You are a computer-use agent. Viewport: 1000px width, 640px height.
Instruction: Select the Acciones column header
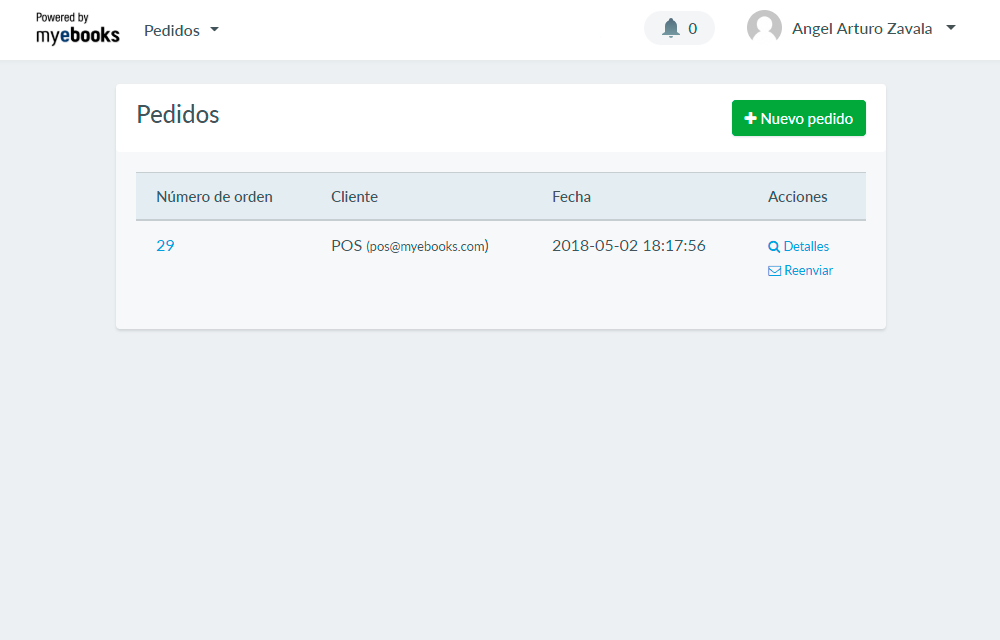[797, 197]
